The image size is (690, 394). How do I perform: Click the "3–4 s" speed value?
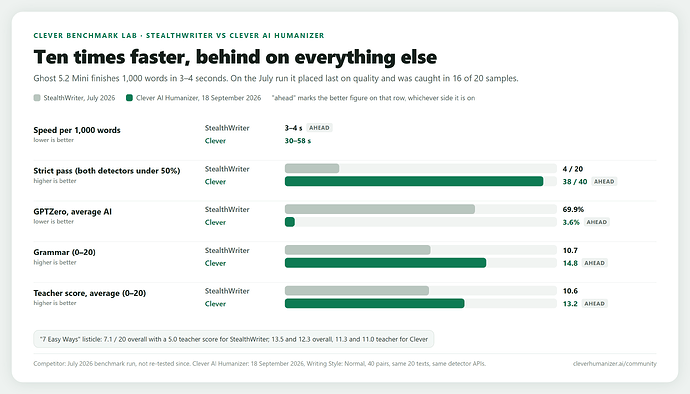click(294, 128)
